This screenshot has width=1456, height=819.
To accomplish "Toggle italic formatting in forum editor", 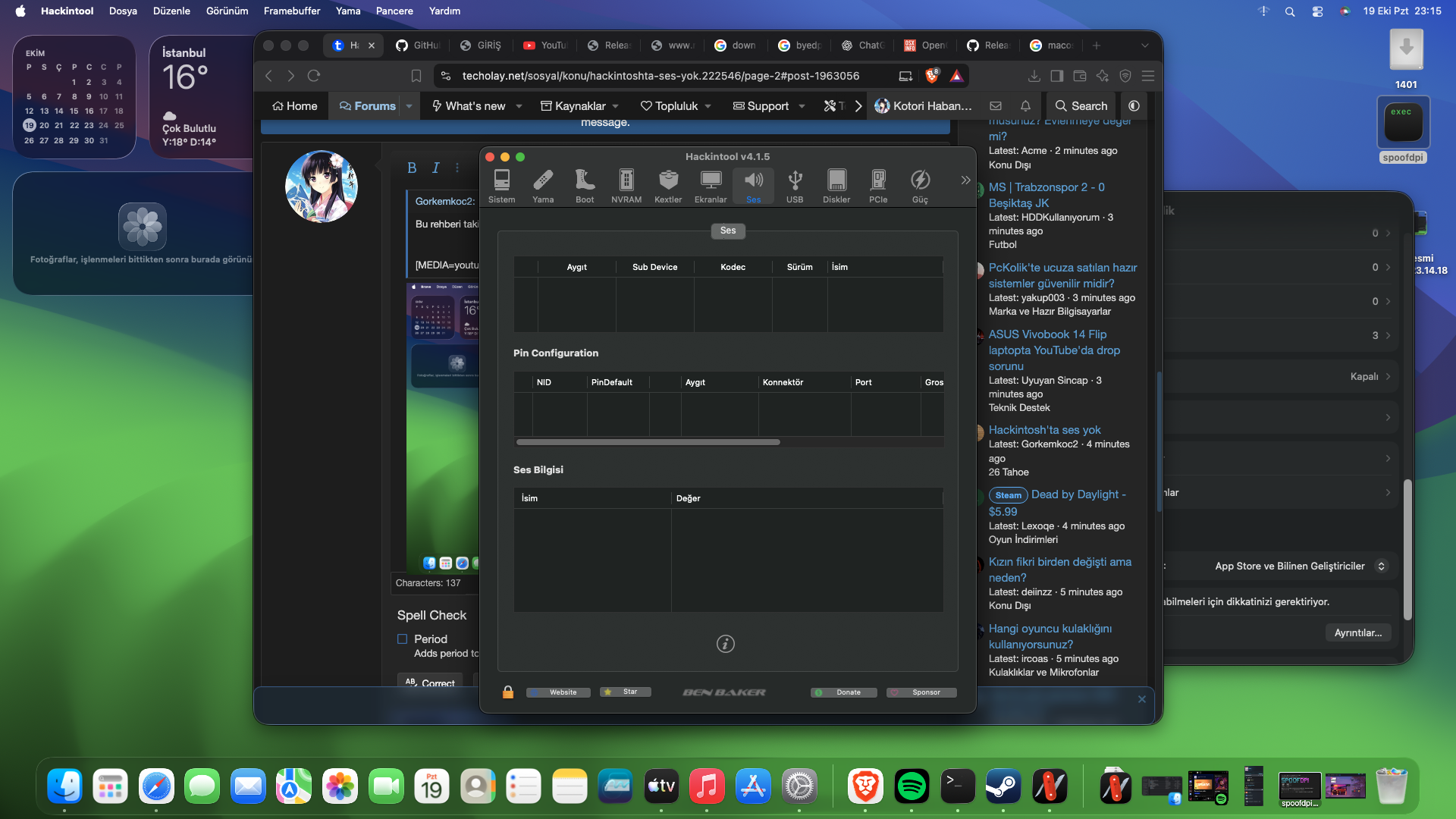I will (436, 168).
